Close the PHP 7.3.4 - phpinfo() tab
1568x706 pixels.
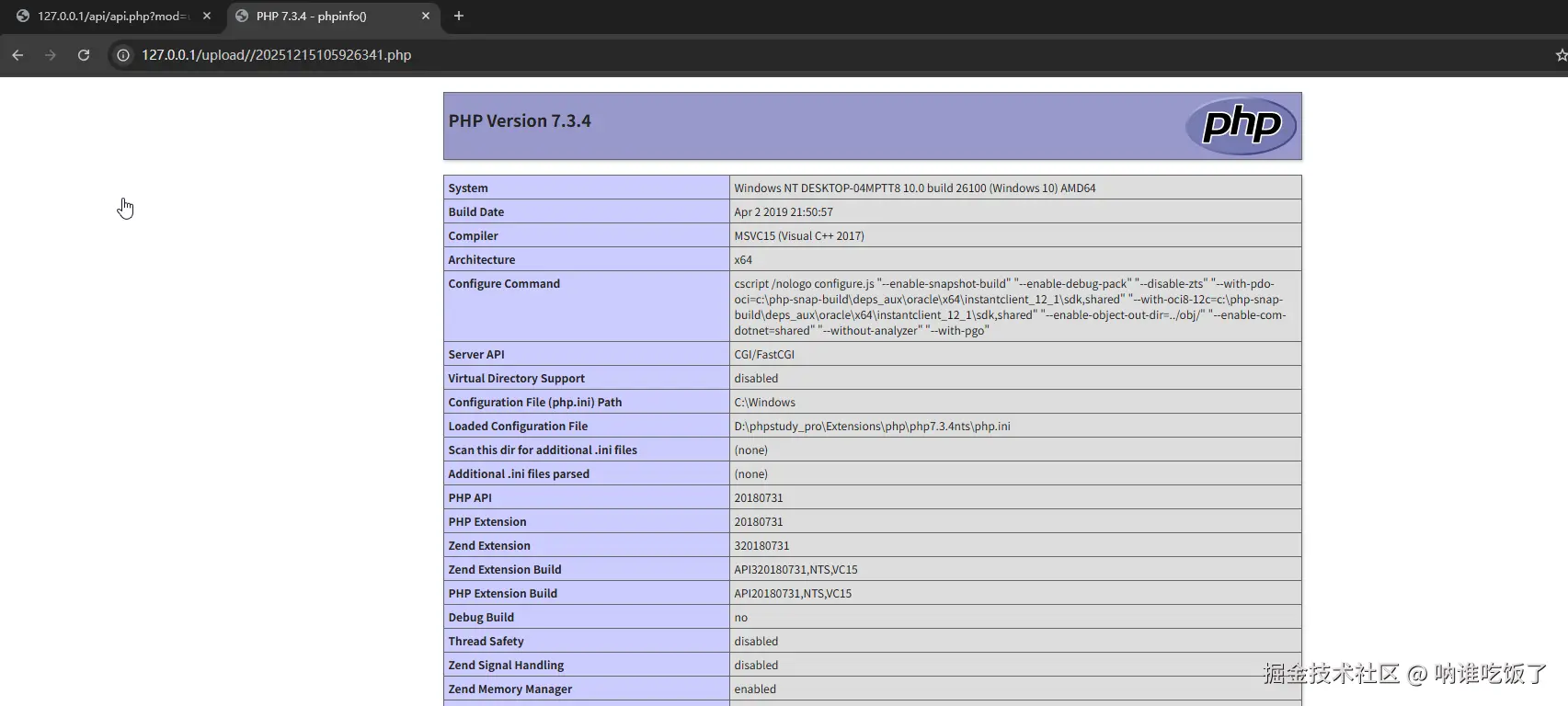(426, 16)
